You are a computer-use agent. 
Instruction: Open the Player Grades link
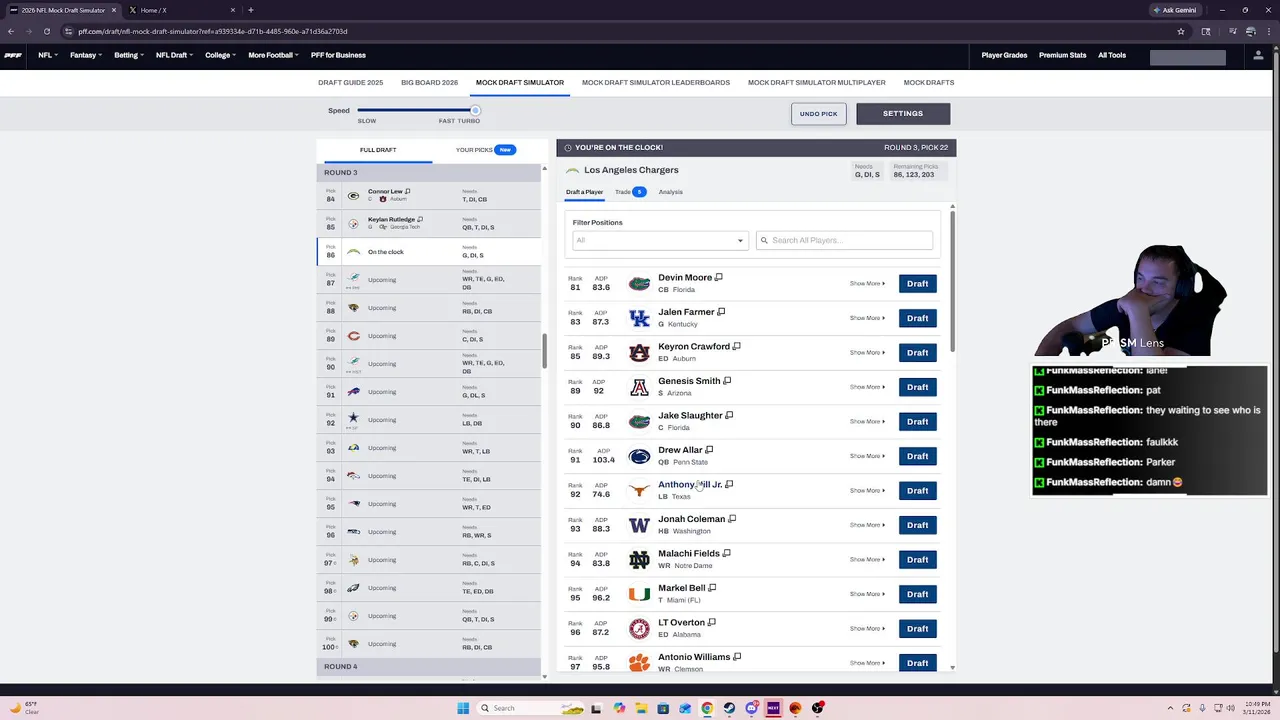point(1004,55)
